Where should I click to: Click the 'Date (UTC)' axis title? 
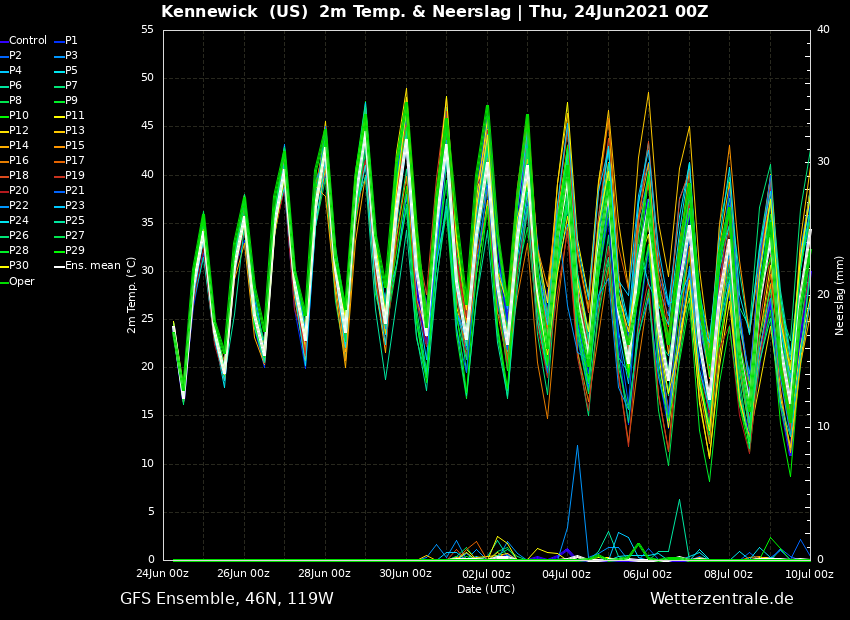486,589
